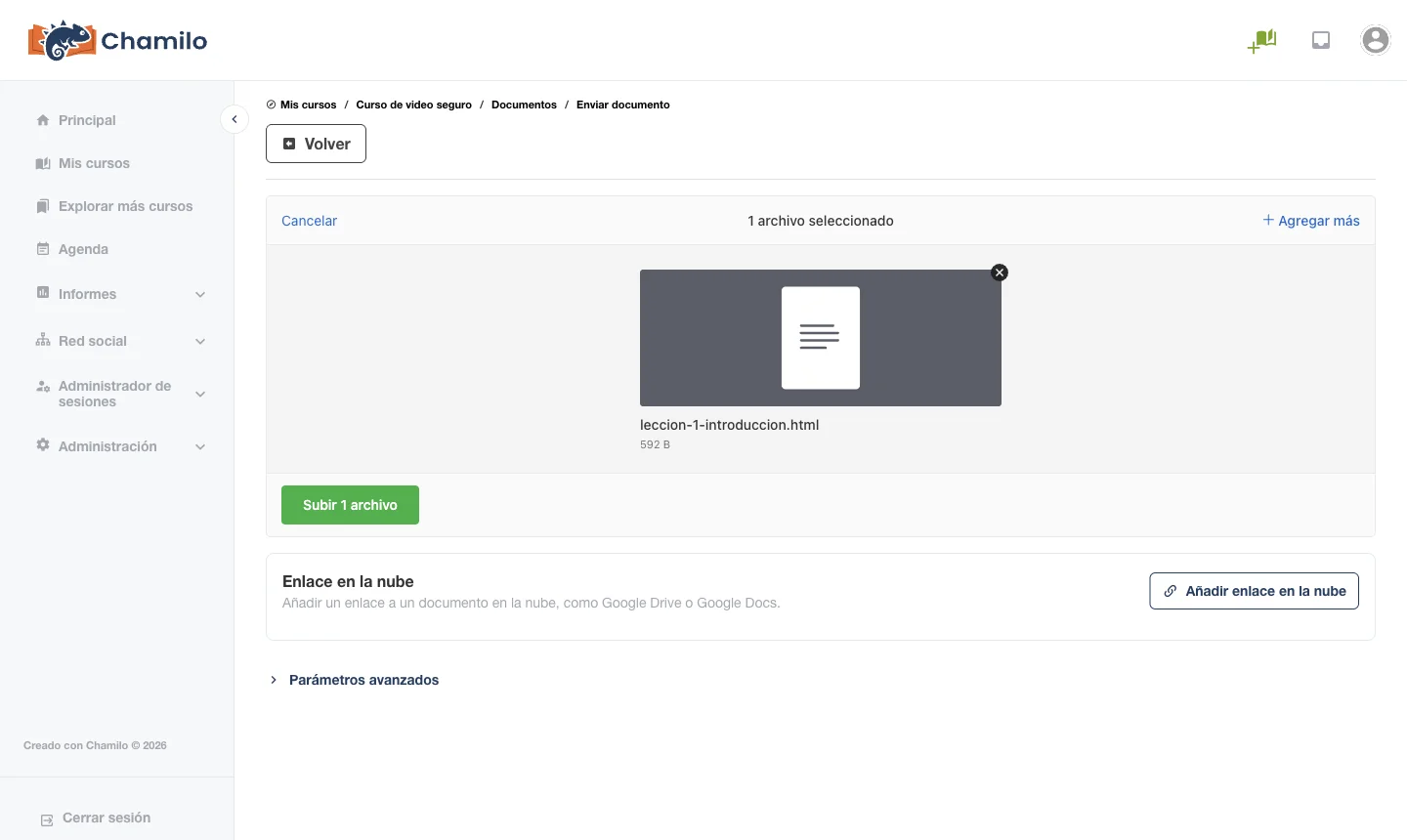Click the Volver button
The width and height of the screenshot is (1407, 840).
click(316, 144)
